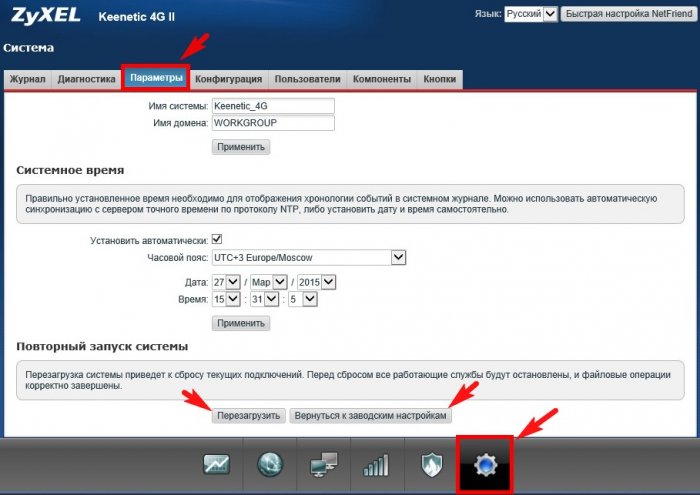Open the Компоненты tab
700x495 pixels.
click(x=382, y=79)
